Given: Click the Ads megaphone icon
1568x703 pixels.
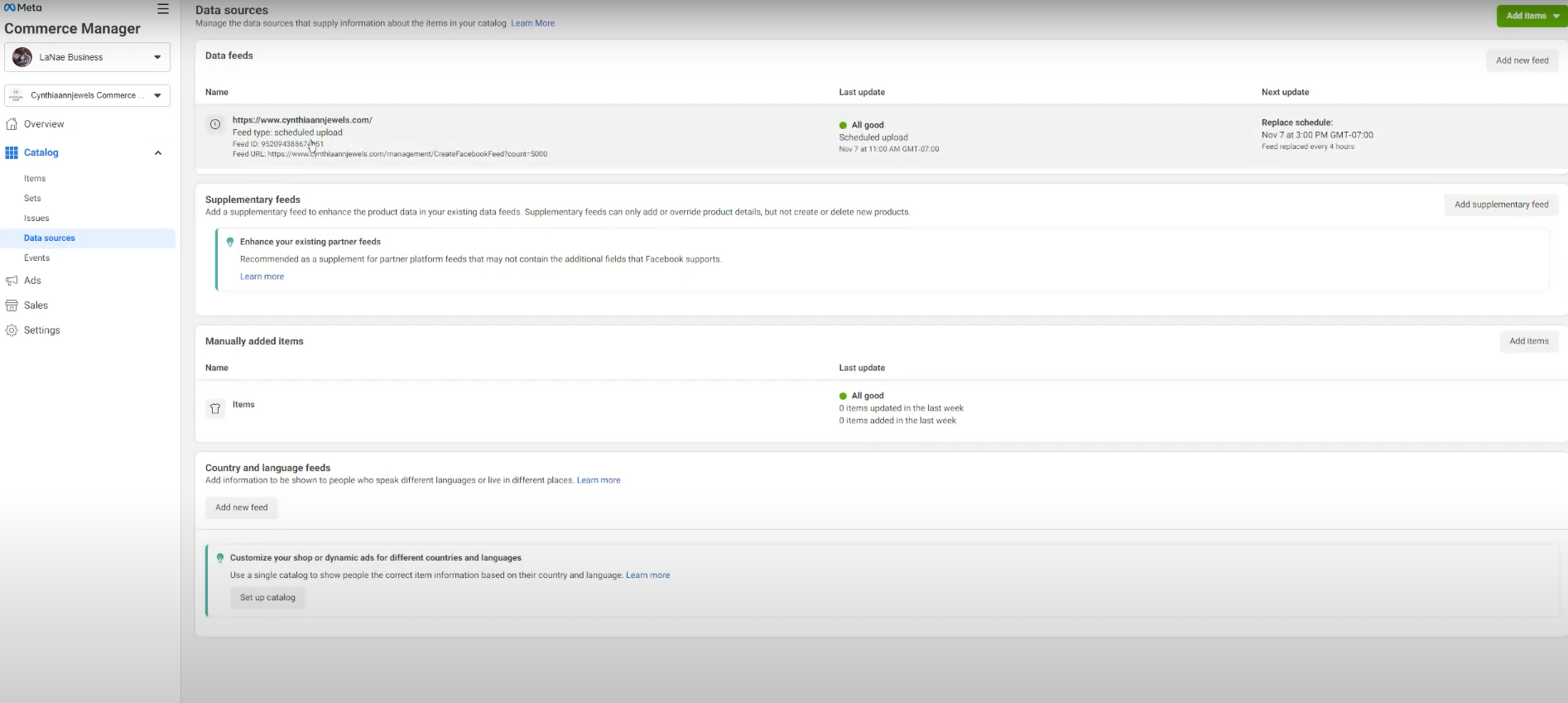Looking at the screenshot, I should 12,281.
